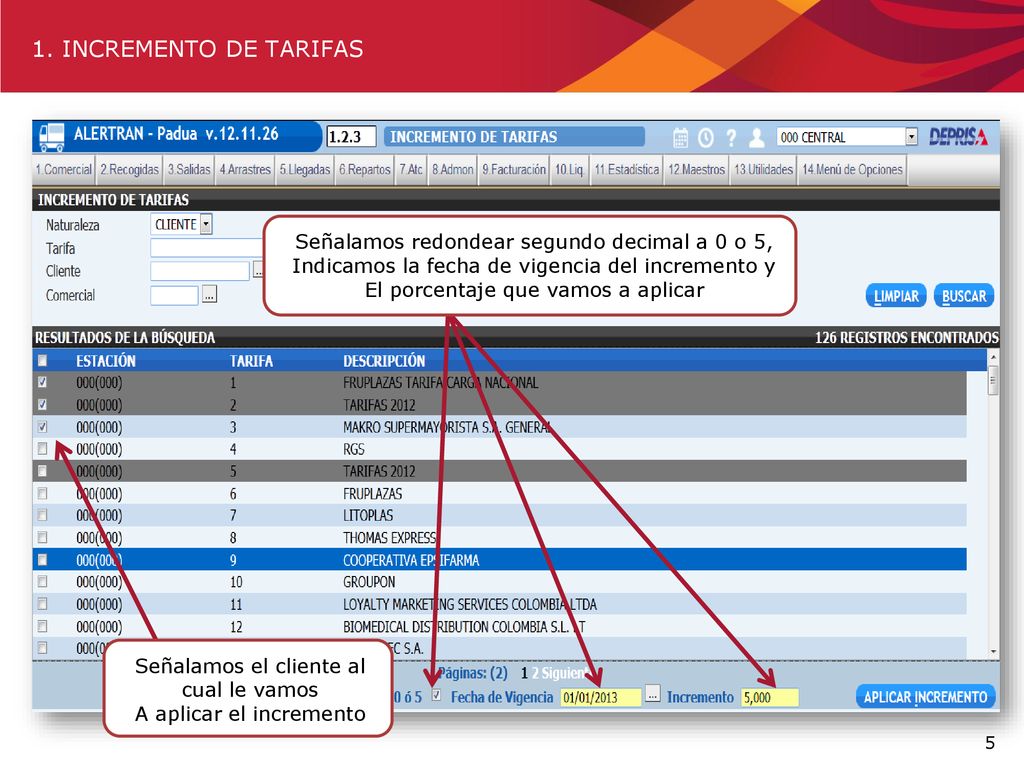Open the 5.Llegadas menu
Viewport: 1024px width, 768px height.
tap(305, 170)
